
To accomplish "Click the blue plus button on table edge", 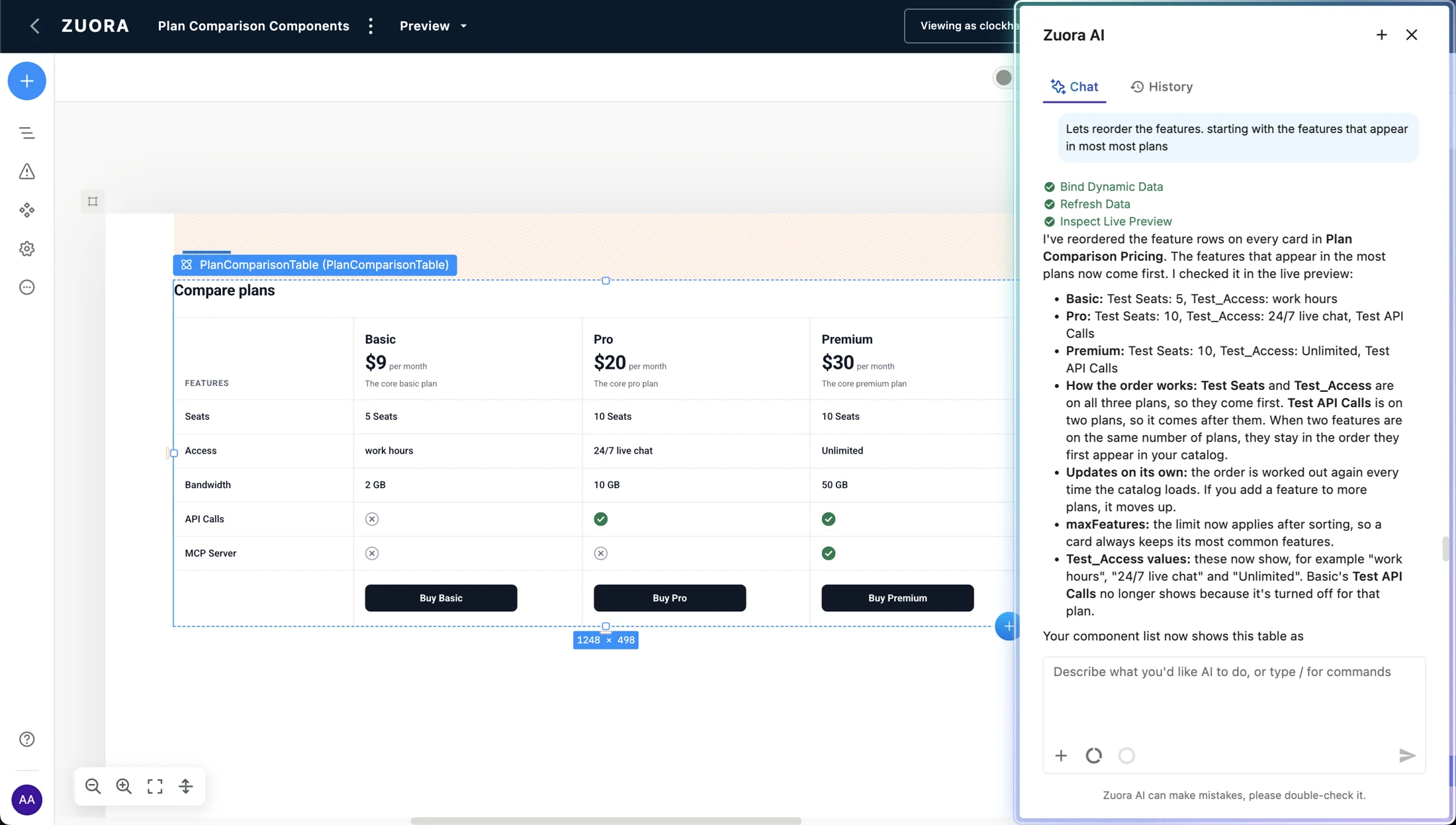I will (x=1007, y=626).
